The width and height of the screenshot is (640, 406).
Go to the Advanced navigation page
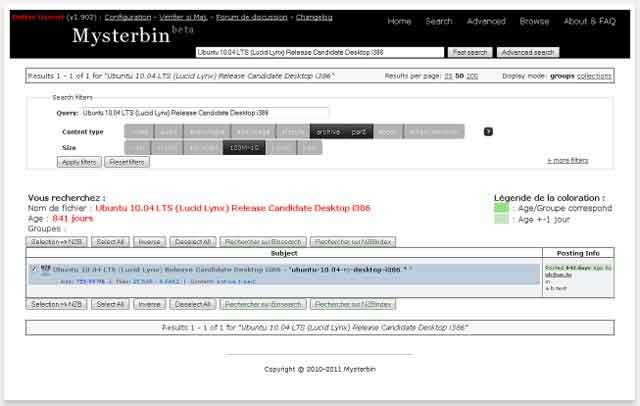[x=486, y=21]
